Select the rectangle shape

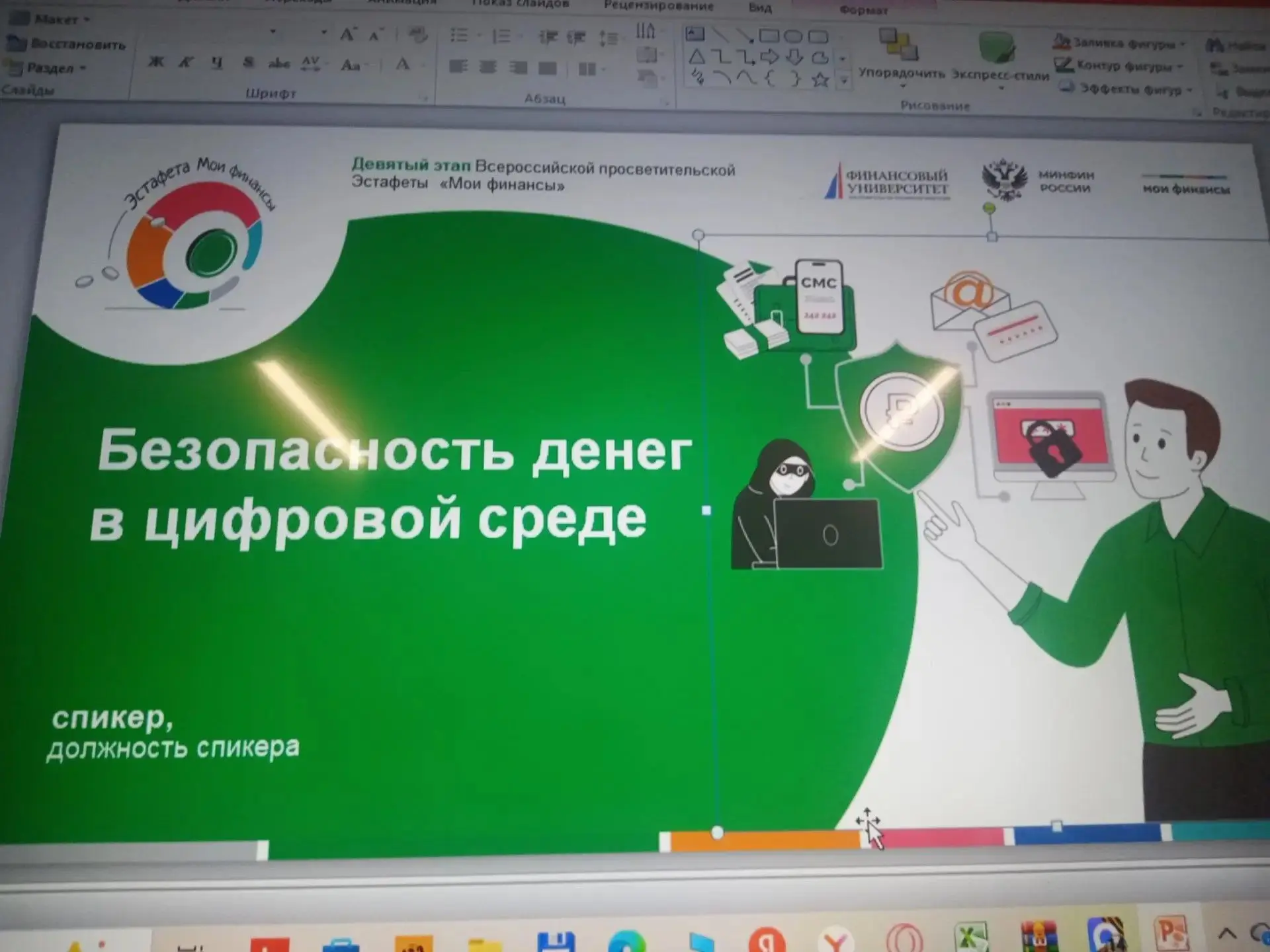769,35
